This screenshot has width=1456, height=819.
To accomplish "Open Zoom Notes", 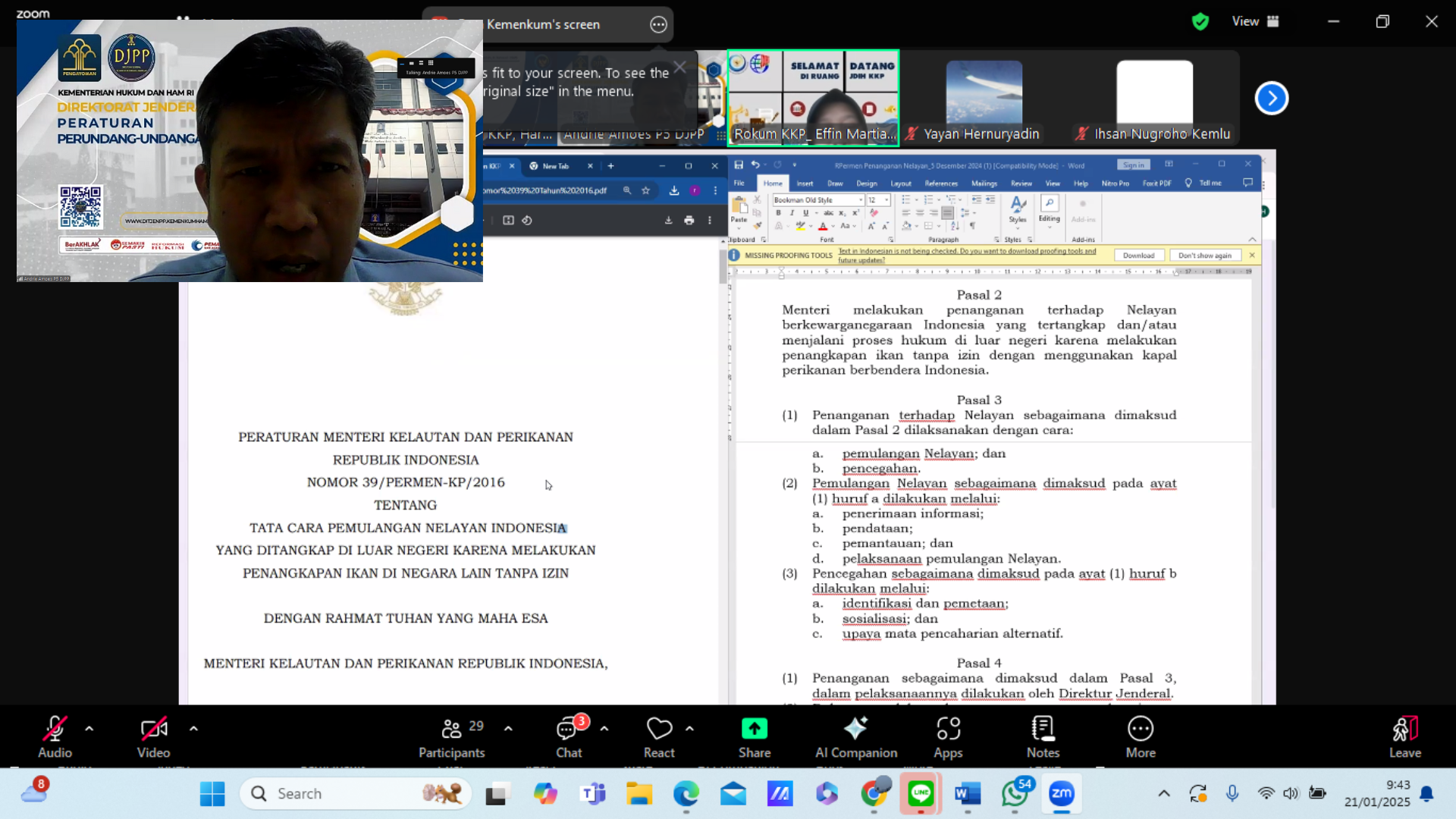I will [1043, 736].
